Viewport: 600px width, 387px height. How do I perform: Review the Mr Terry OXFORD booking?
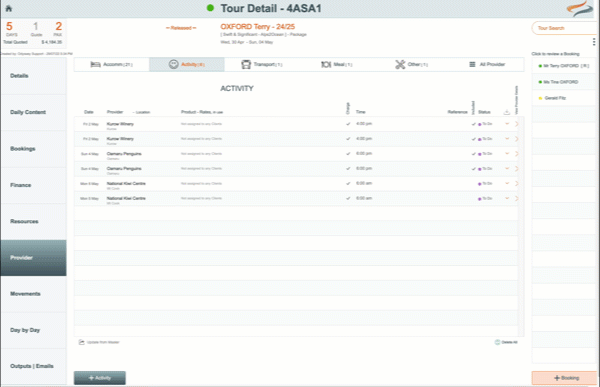(564, 66)
